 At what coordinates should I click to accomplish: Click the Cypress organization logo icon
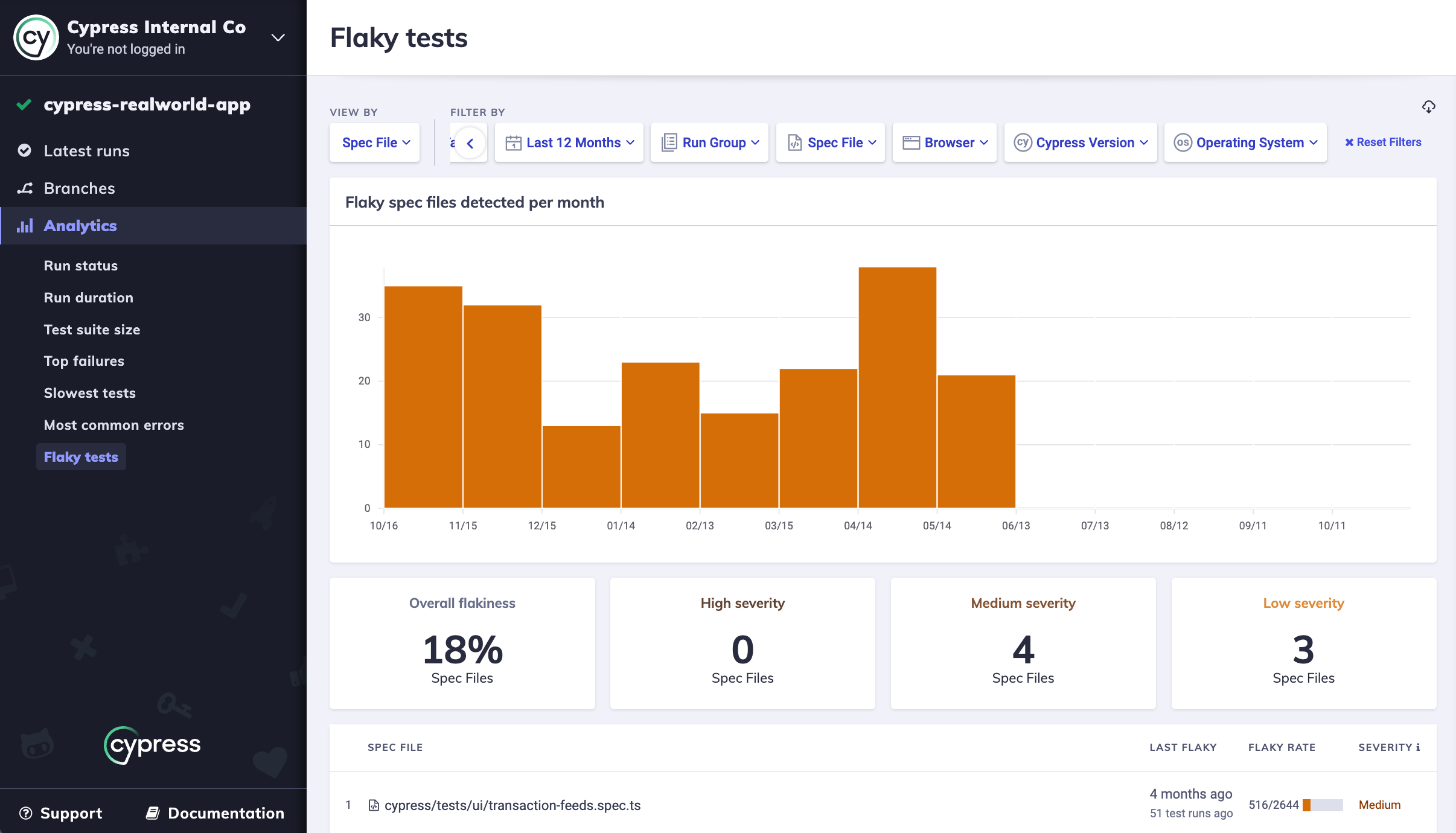pos(36,37)
